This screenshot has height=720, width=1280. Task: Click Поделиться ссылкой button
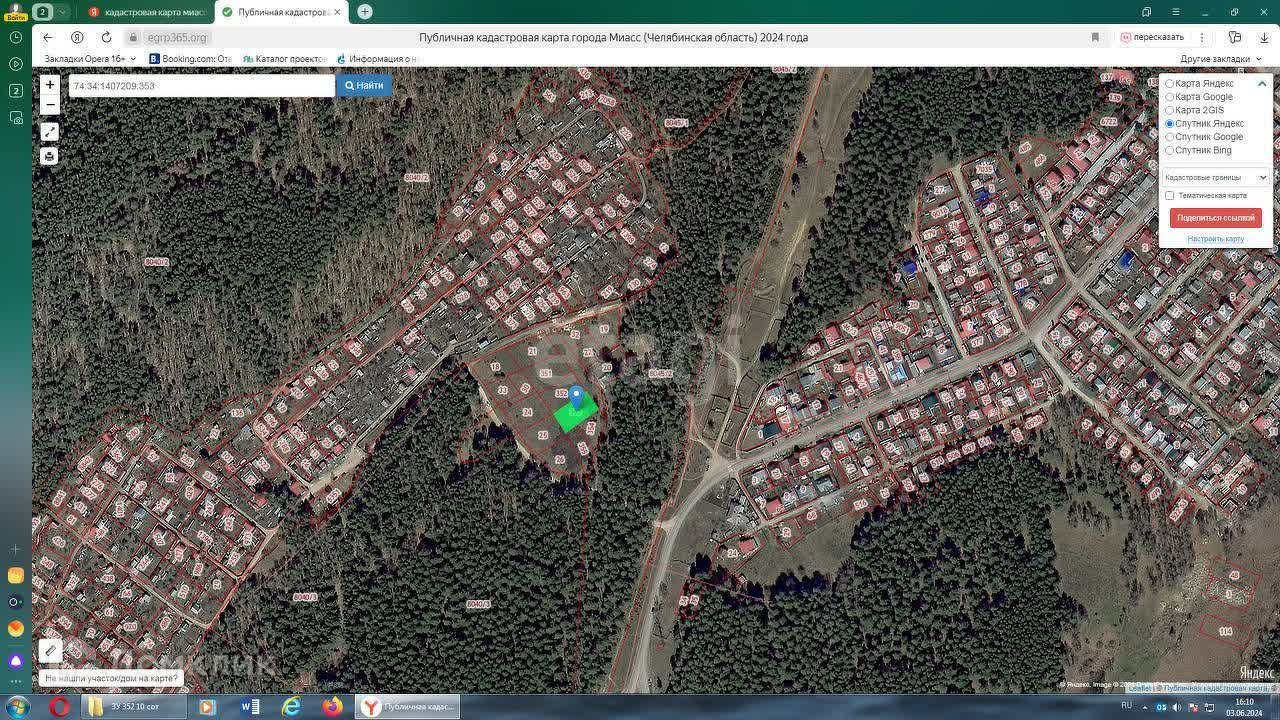pos(1215,218)
